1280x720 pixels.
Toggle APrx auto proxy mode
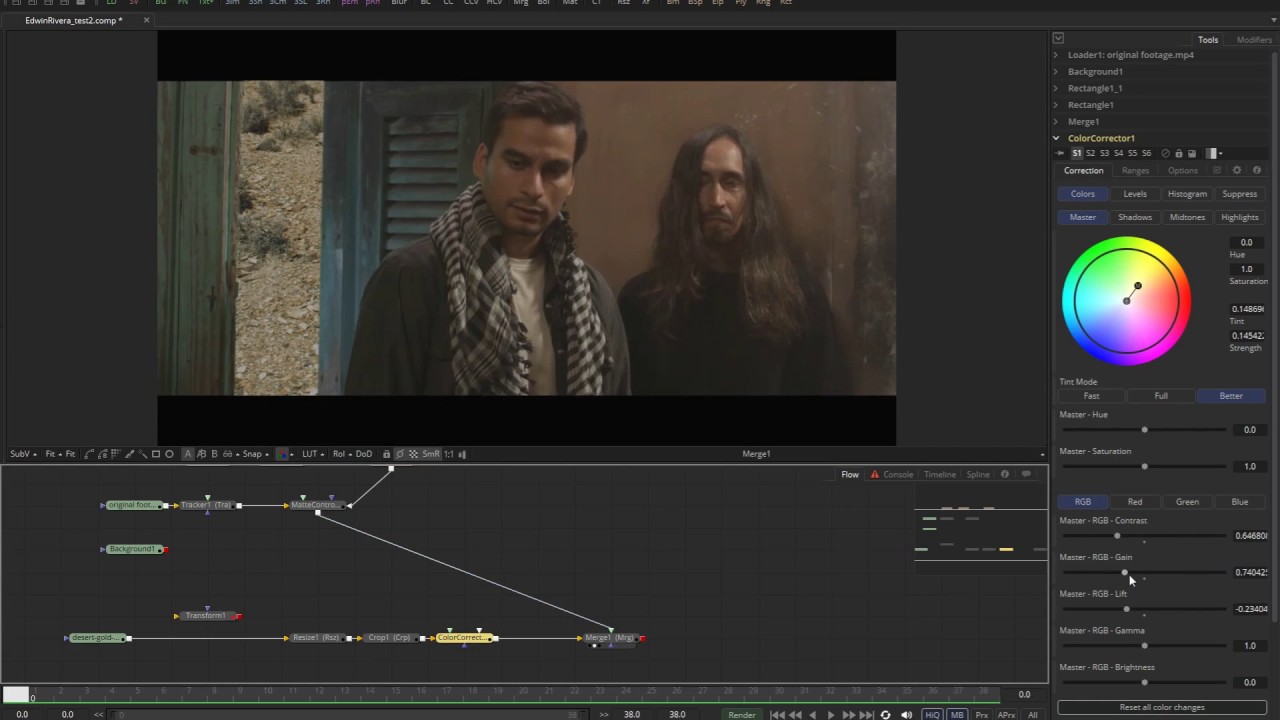[x=1006, y=715]
